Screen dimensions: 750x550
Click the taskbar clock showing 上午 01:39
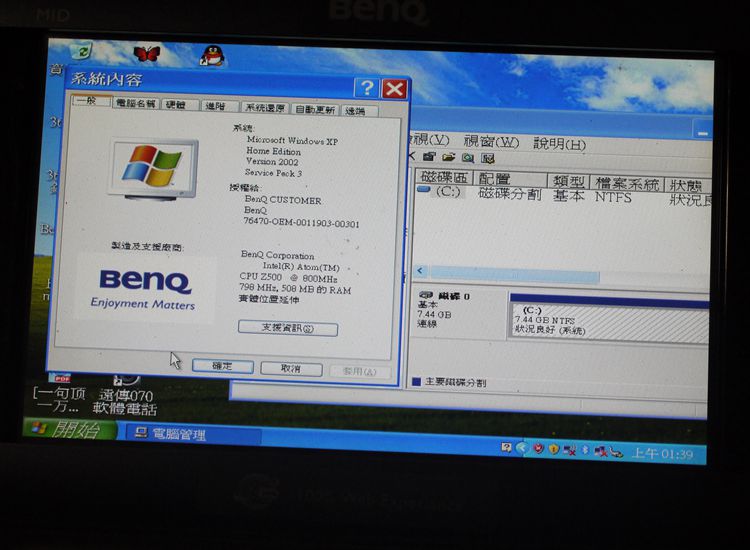click(x=662, y=453)
